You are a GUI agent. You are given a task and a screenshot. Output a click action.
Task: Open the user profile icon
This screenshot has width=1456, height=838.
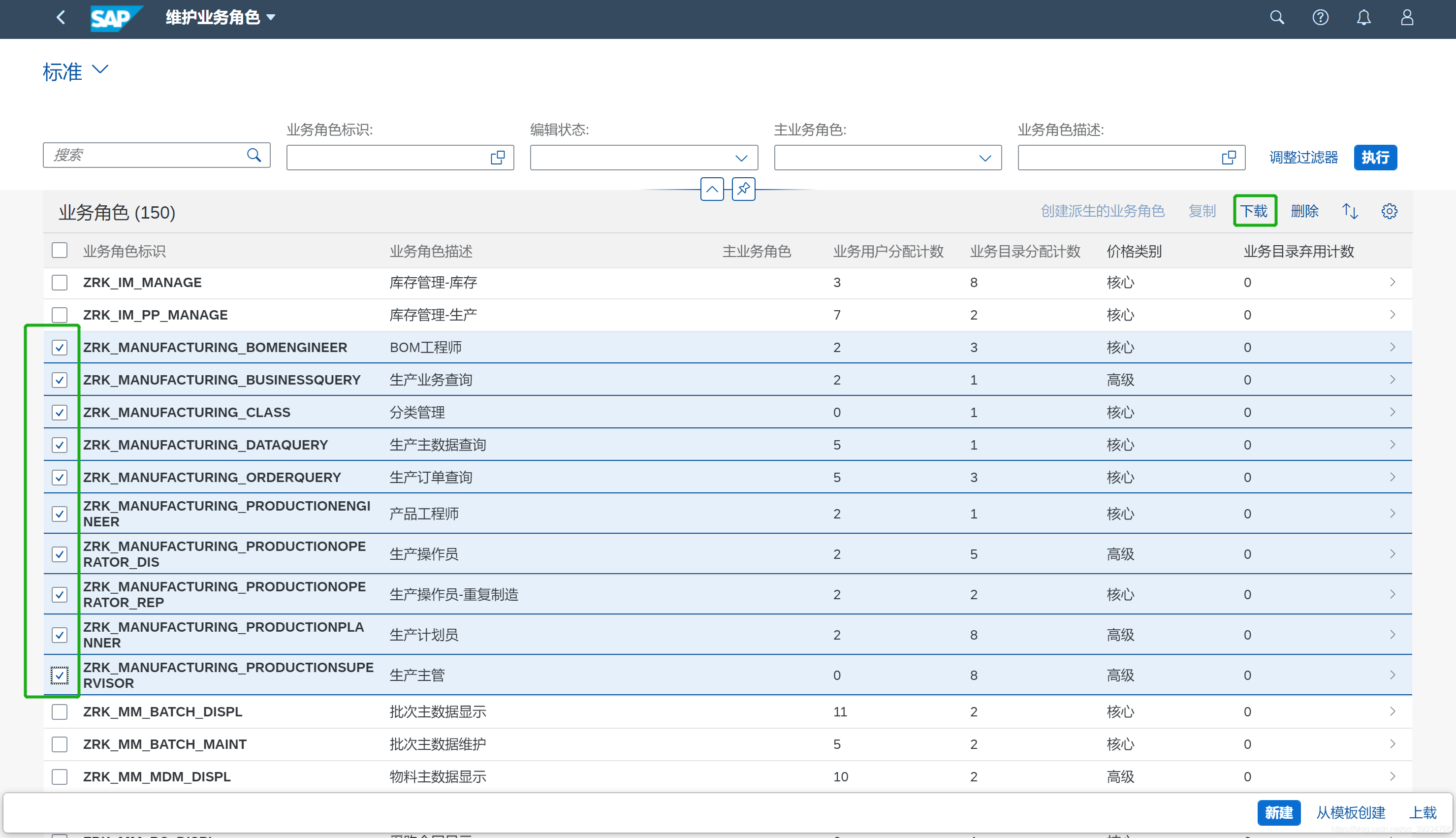point(1406,18)
